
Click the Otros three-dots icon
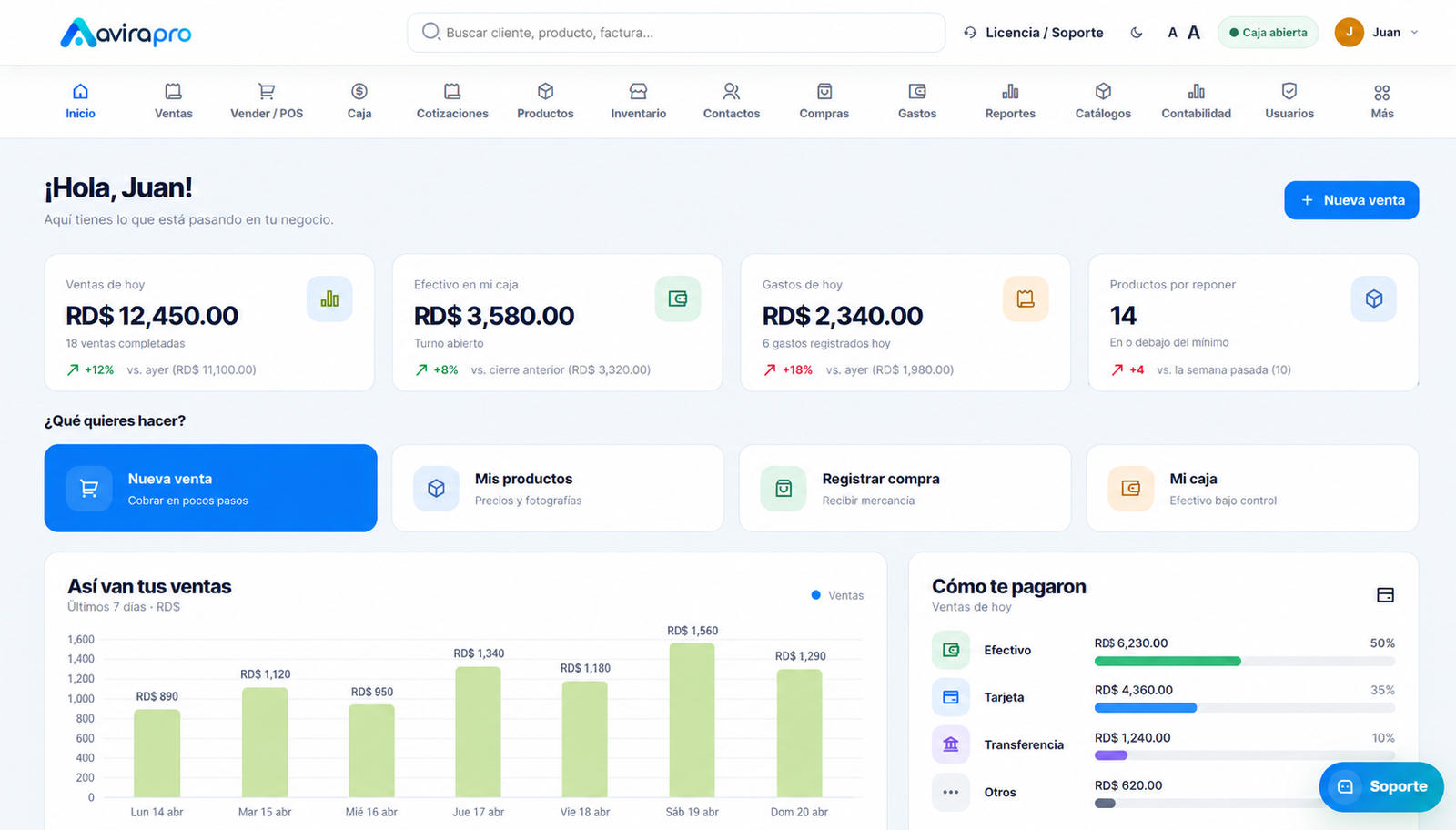click(x=951, y=792)
